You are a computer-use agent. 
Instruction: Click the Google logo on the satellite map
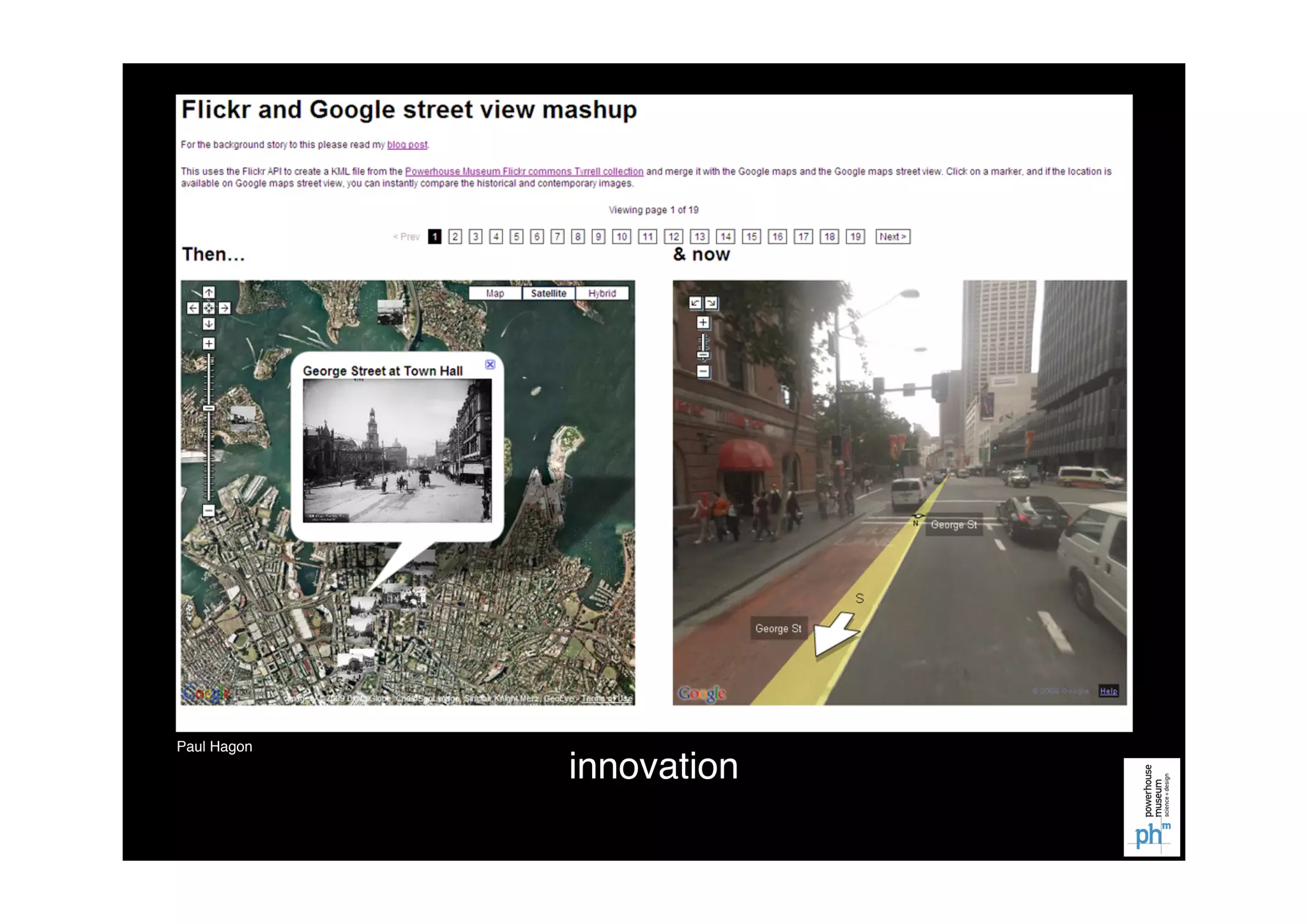205,693
